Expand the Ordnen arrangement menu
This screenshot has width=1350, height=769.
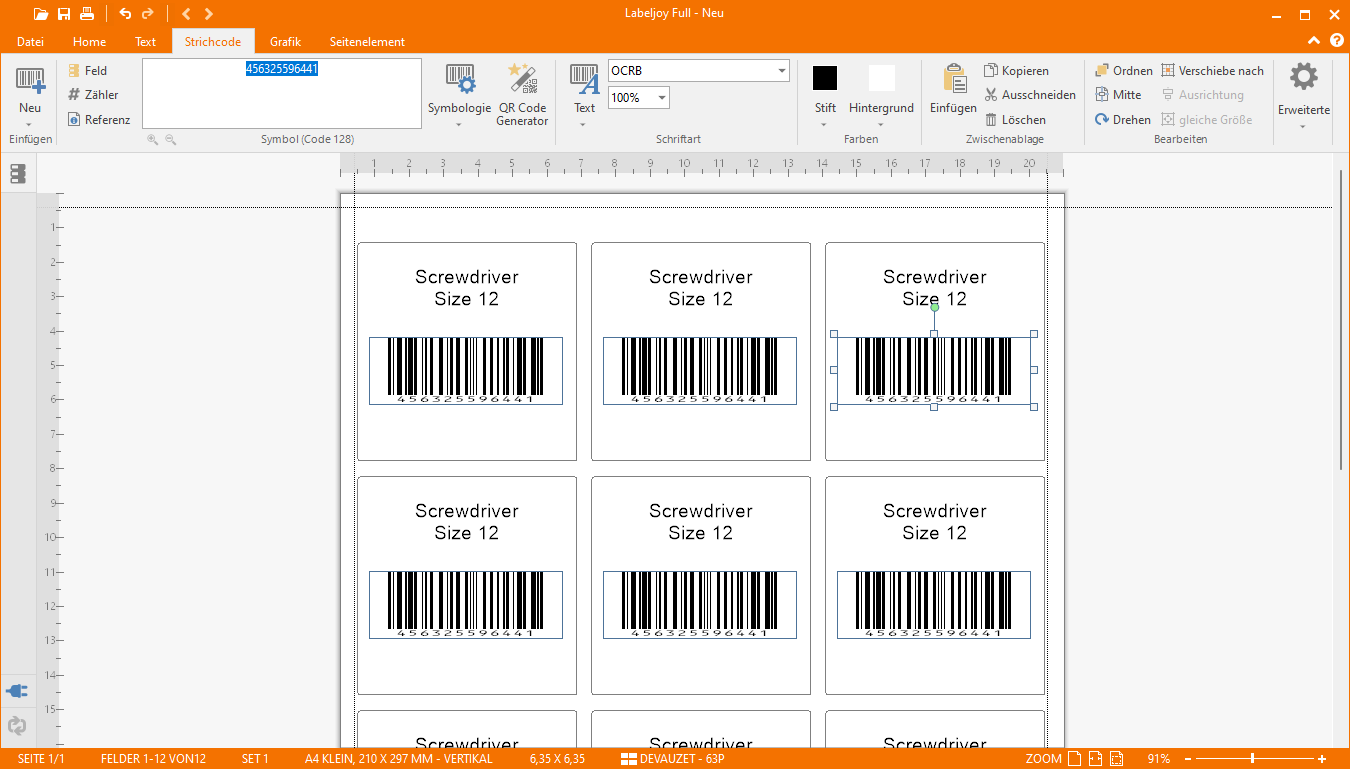[x=1124, y=71]
